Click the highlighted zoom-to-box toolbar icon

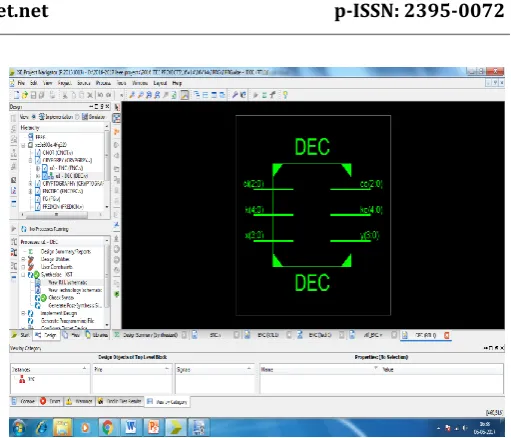pos(184,95)
